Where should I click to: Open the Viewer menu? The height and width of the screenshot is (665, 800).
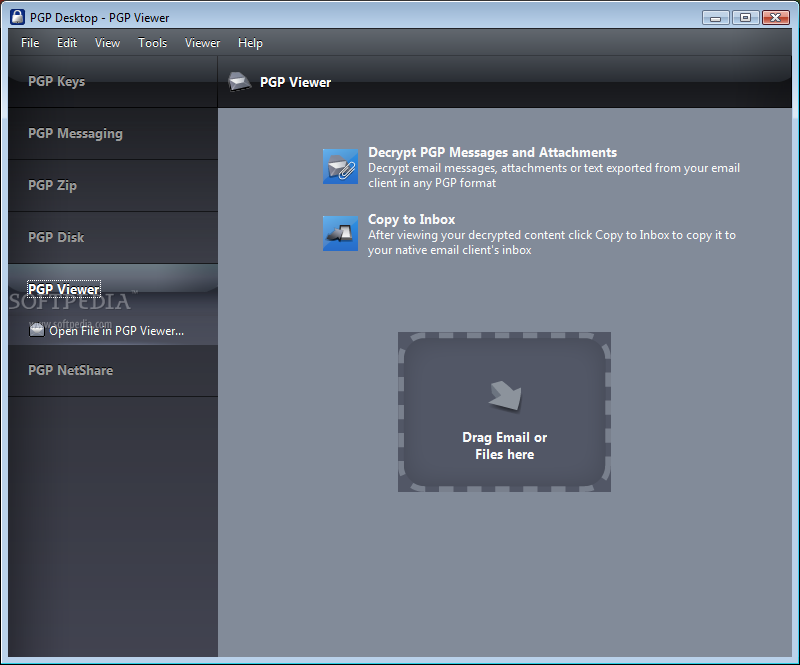point(203,43)
